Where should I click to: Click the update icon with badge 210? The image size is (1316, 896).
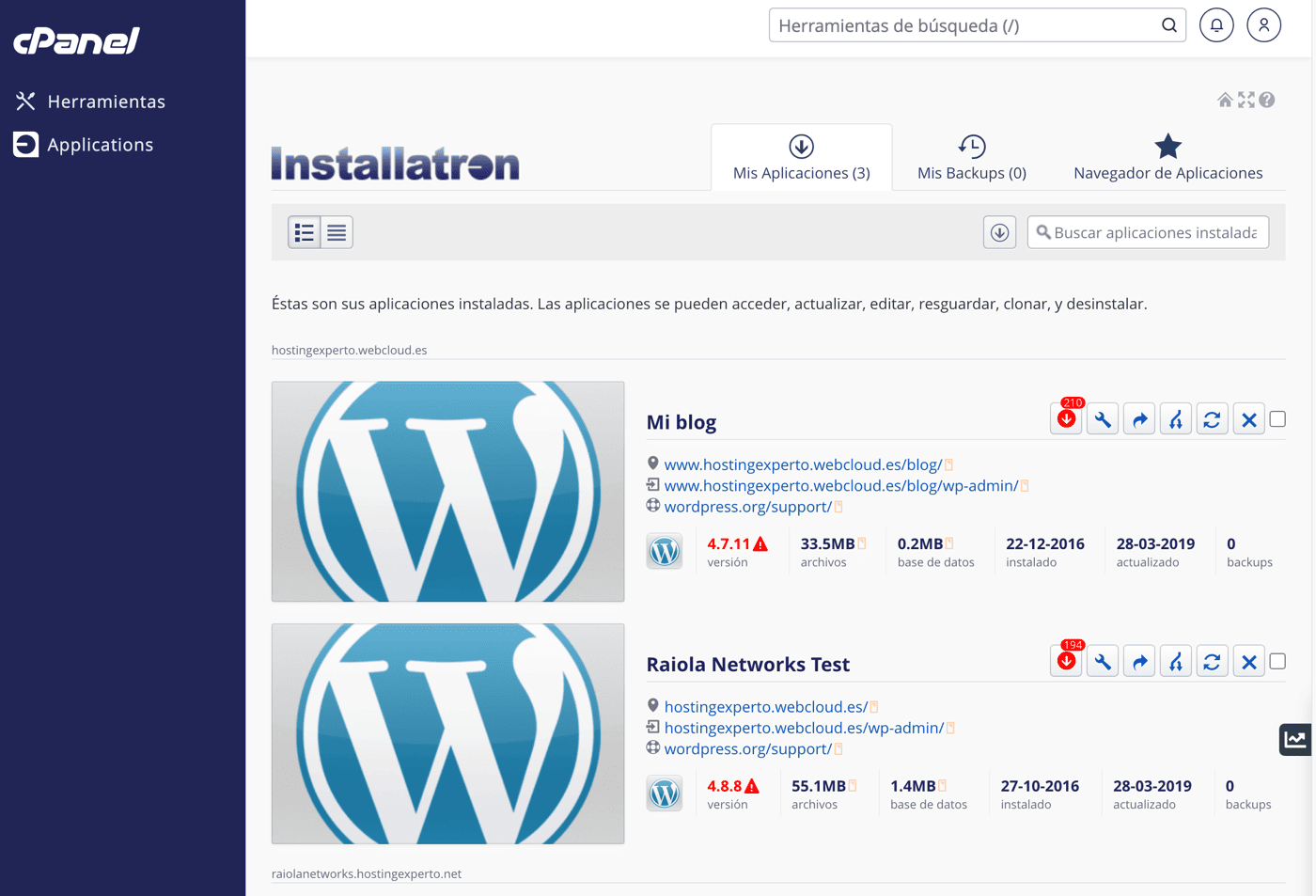(1067, 419)
